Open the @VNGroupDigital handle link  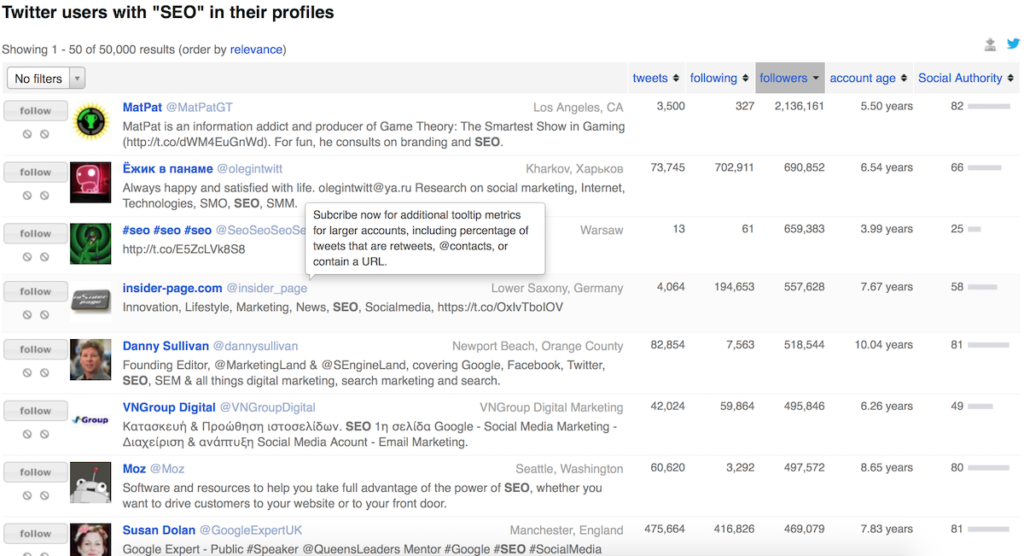pyautogui.click(x=267, y=408)
